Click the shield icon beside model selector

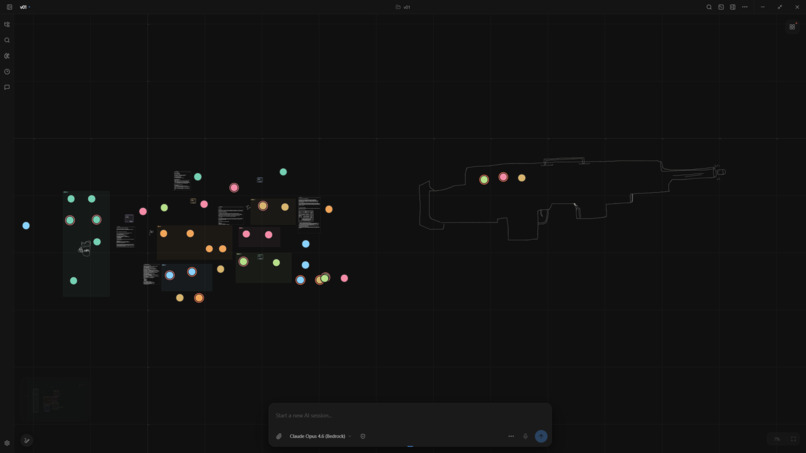pos(363,436)
